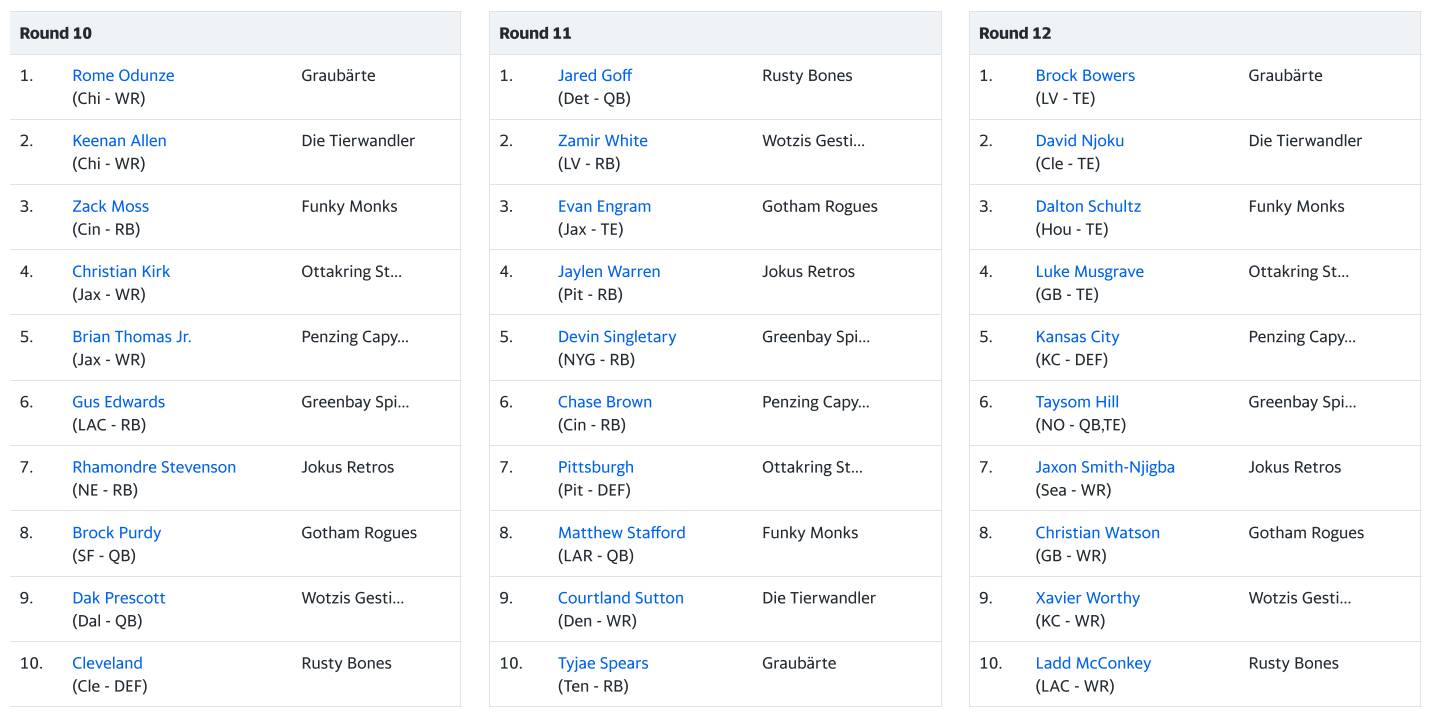This screenshot has width=1432, height=720.
Task: Open Matthew Stafford's profile
Action: point(621,533)
